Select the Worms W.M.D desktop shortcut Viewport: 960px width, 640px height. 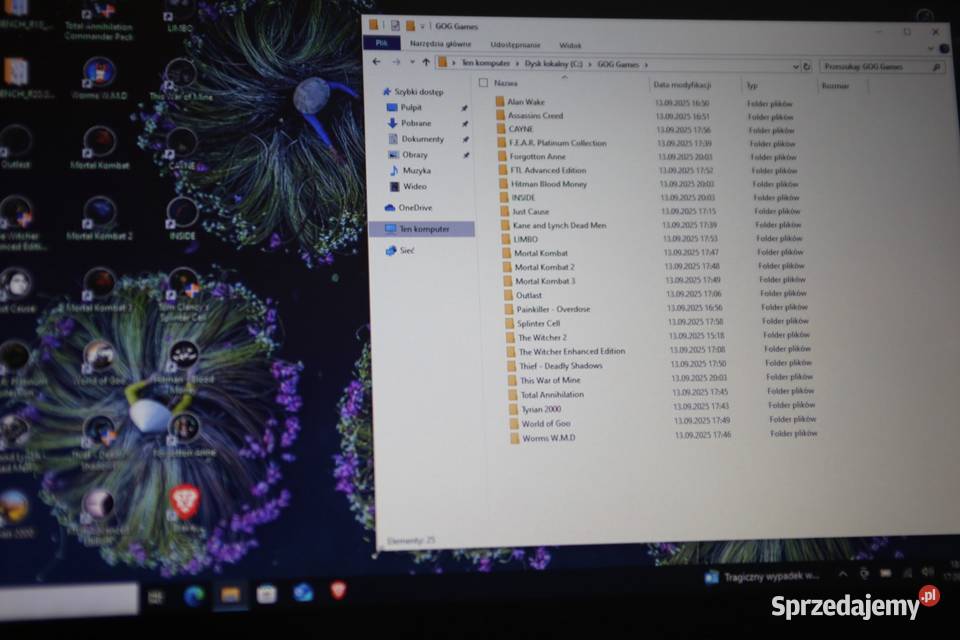(99, 78)
